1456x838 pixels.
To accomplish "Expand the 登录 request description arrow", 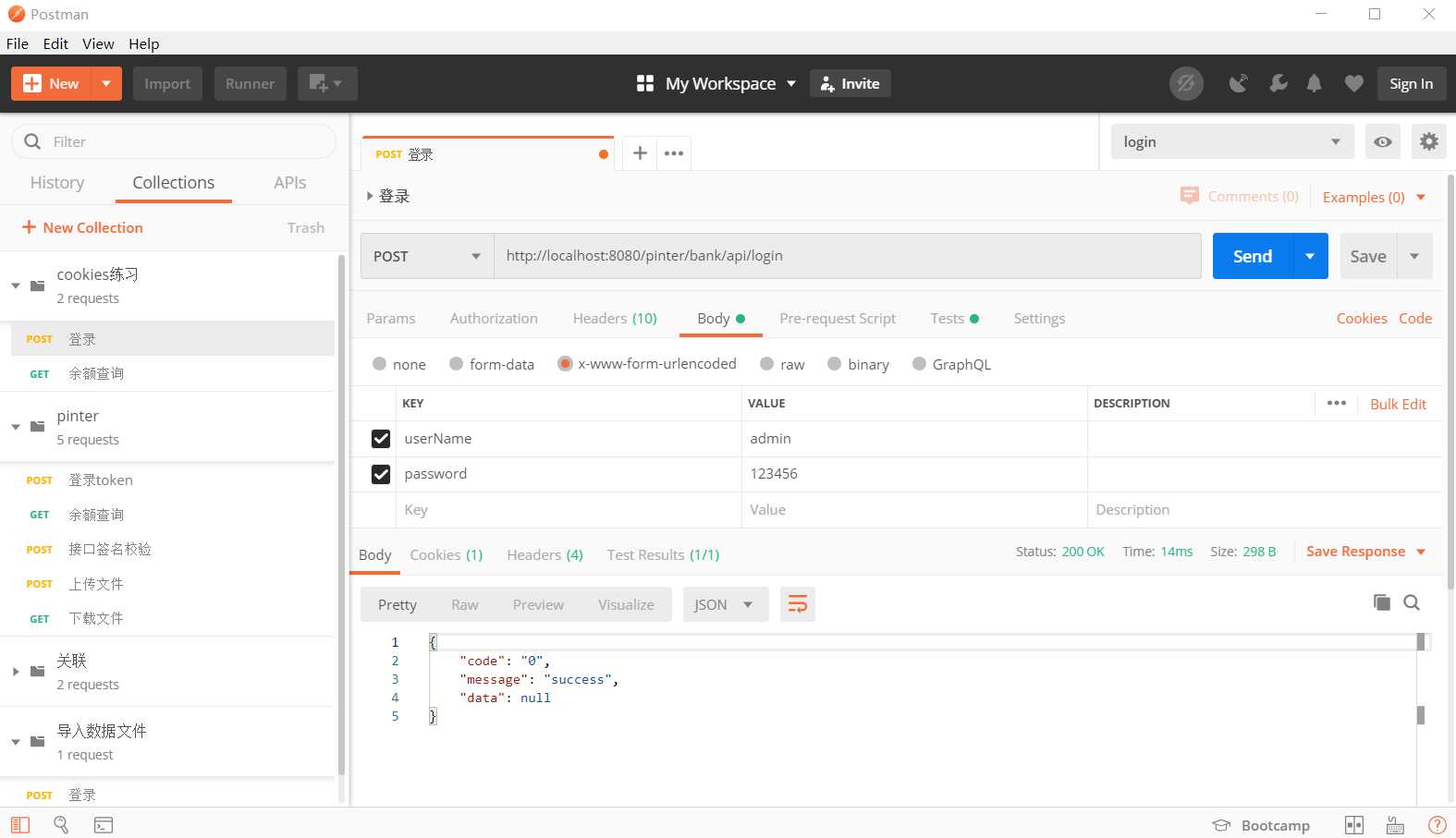I will coord(370,196).
